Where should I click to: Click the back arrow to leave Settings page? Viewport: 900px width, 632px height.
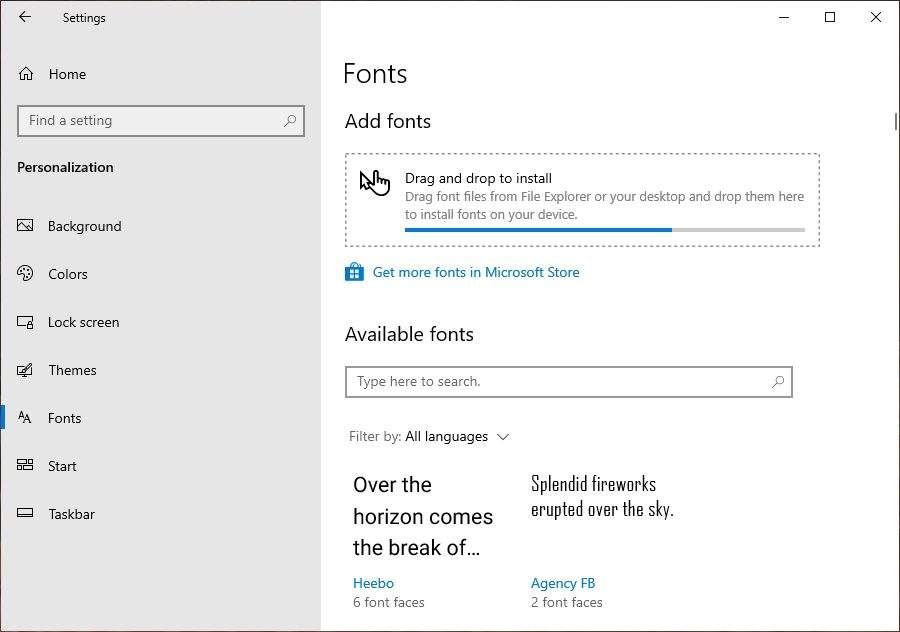click(24, 17)
